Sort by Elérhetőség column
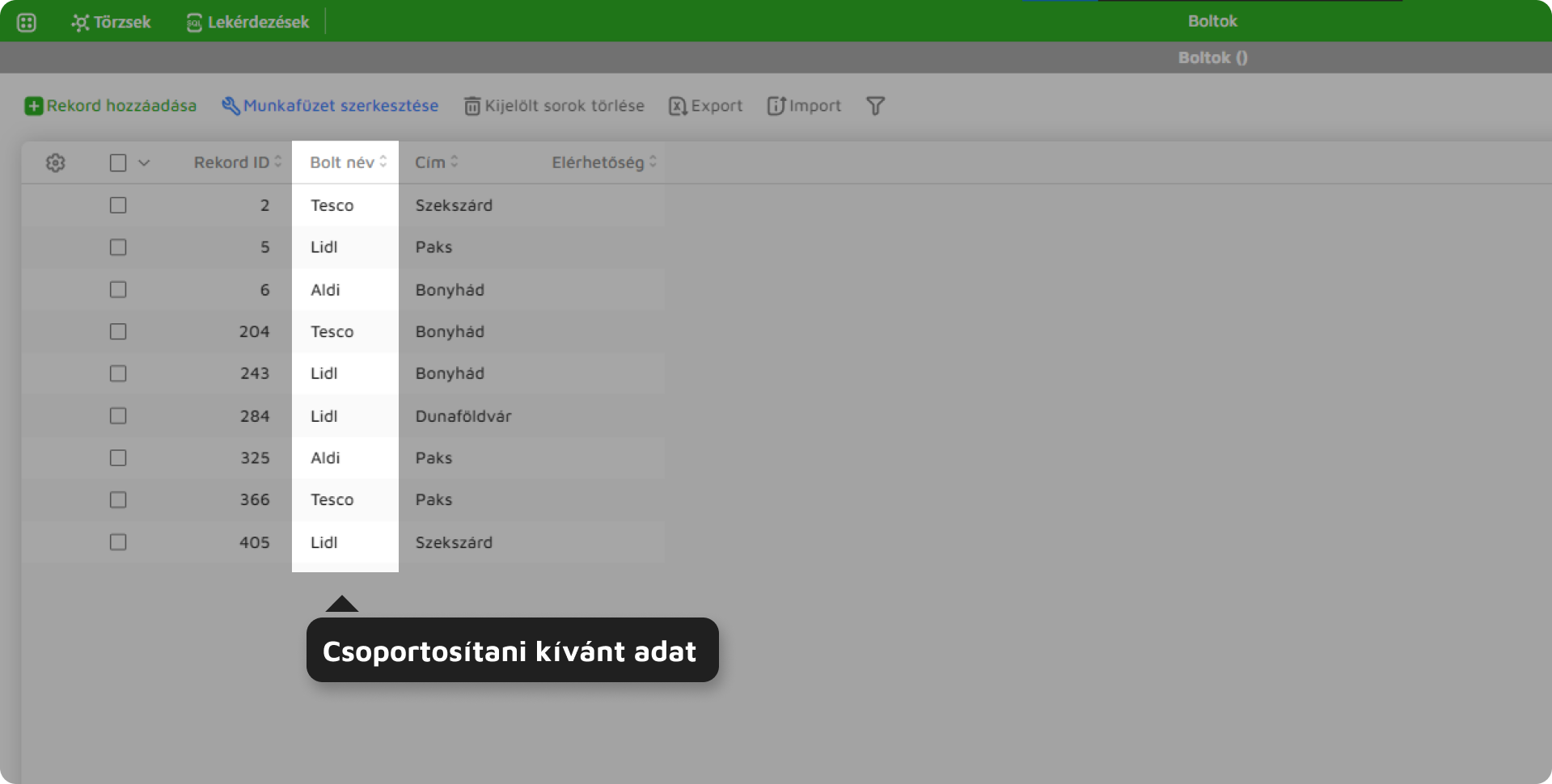1552x784 pixels. [604, 162]
